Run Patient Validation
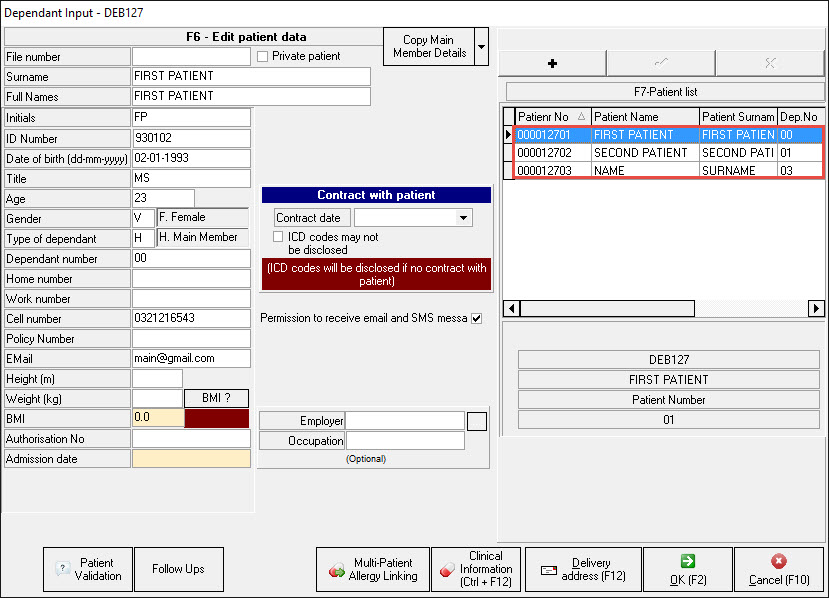The height and width of the screenshot is (598, 829). (x=88, y=569)
